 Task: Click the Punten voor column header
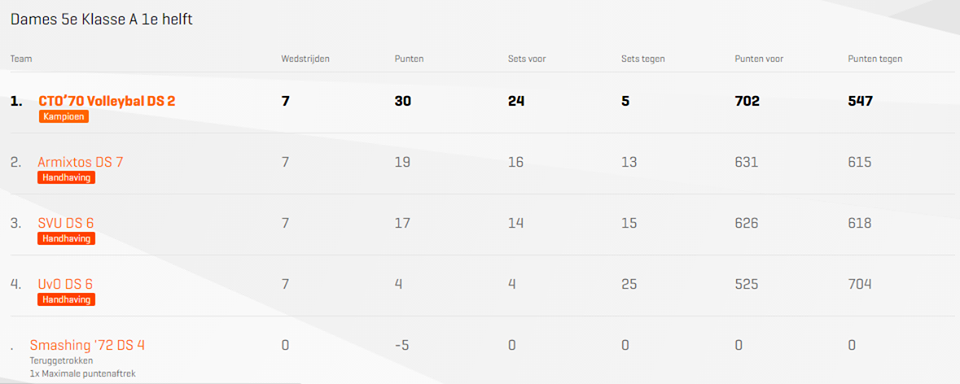(759, 59)
